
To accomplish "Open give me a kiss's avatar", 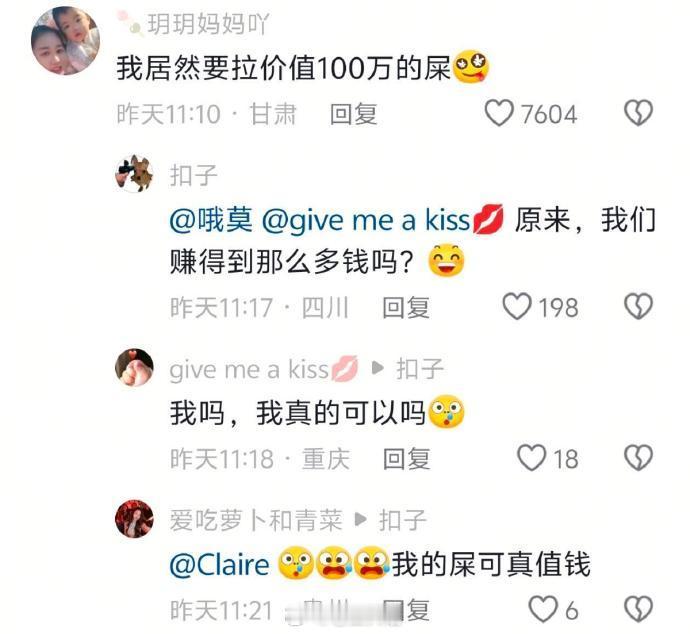I will coord(134,367).
